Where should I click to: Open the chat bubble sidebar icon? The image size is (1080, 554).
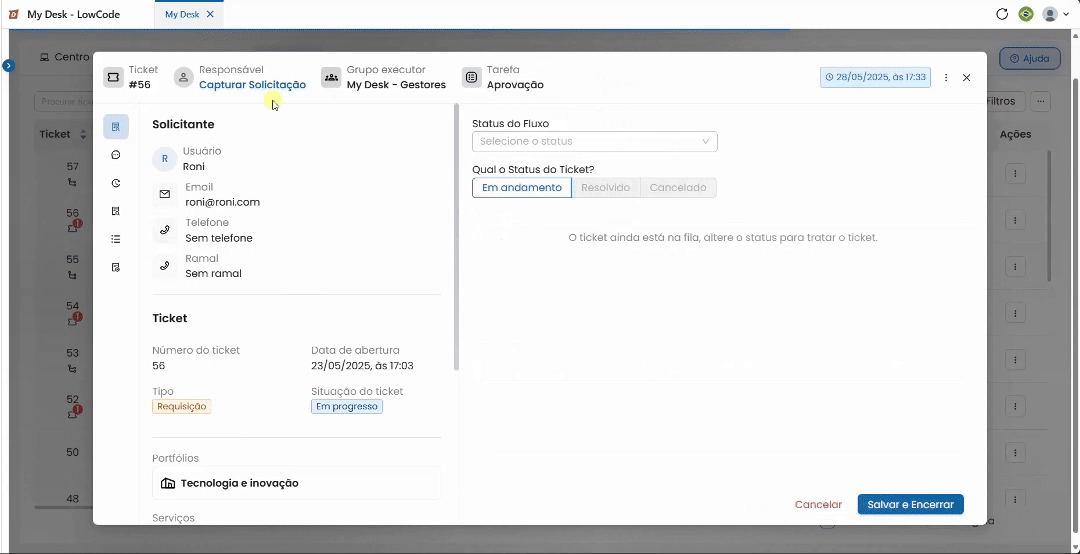pyautogui.click(x=116, y=155)
